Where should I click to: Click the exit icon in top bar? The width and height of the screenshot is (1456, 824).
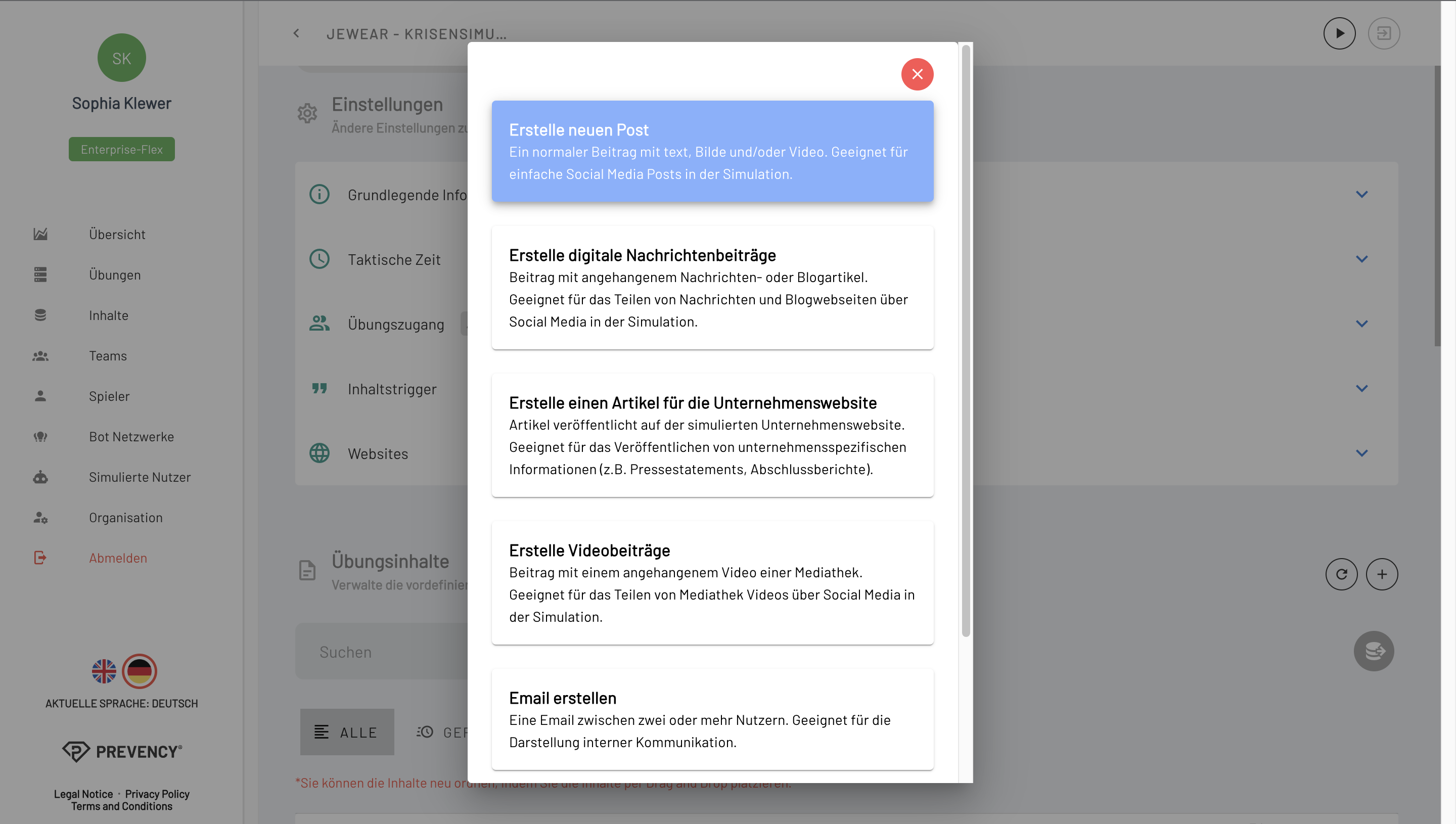[1384, 33]
